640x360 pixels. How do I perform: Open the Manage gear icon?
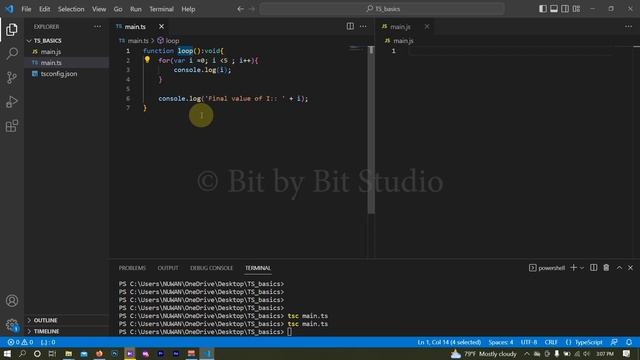point(12,325)
